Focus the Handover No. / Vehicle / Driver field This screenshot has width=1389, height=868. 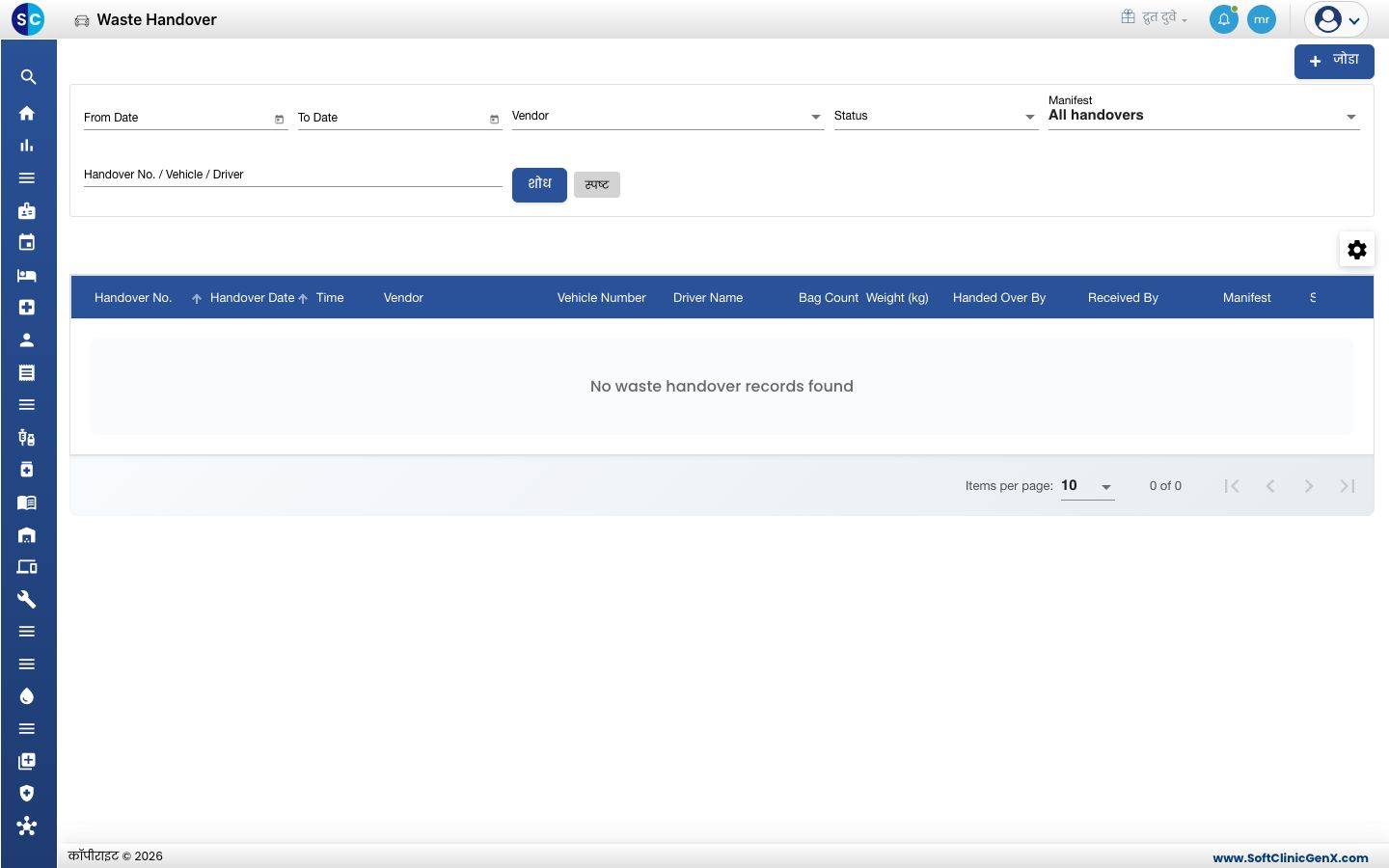pos(293,175)
